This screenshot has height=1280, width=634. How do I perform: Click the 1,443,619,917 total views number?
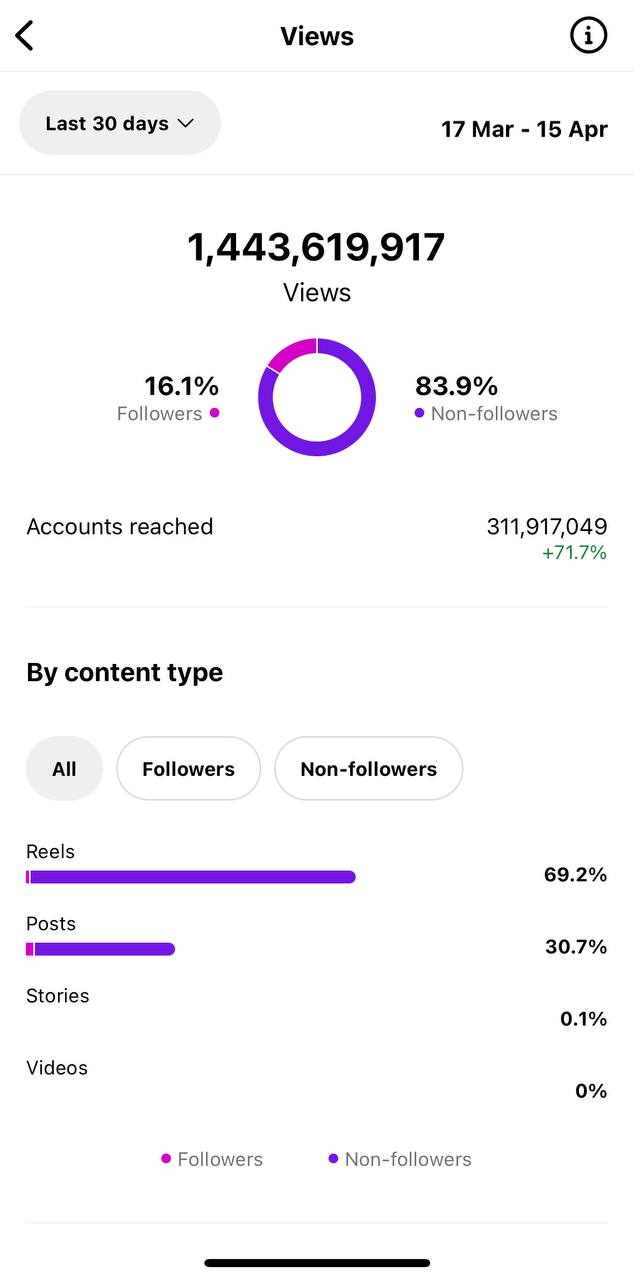(x=316, y=247)
